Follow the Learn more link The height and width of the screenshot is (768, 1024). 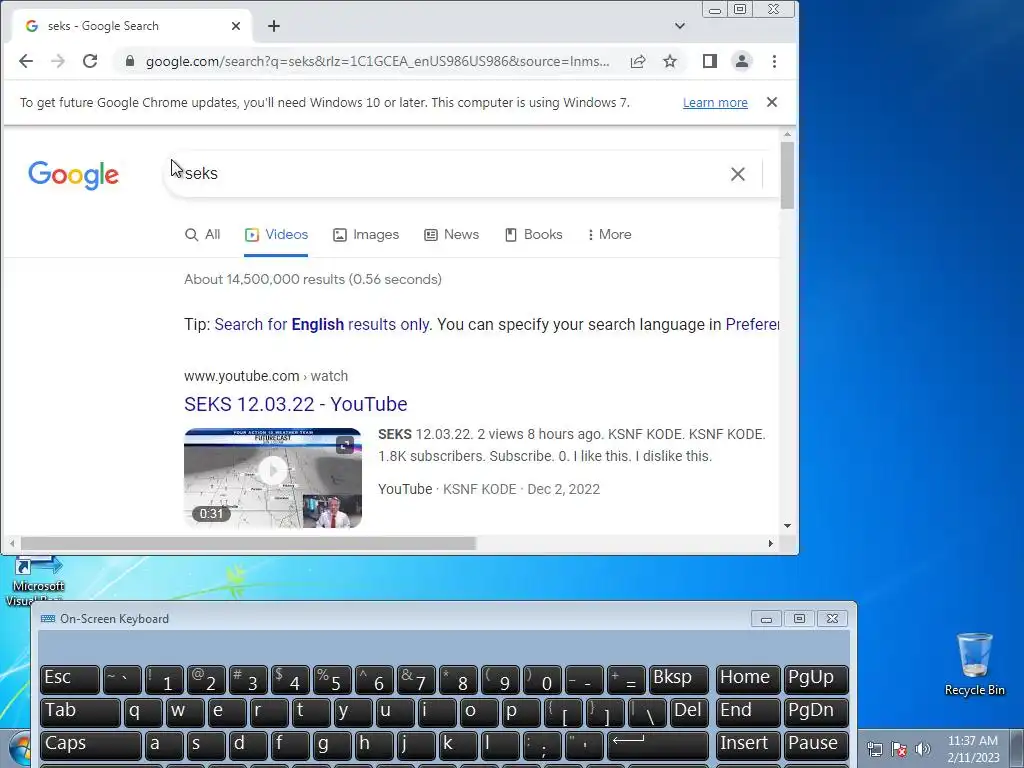click(715, 103)
